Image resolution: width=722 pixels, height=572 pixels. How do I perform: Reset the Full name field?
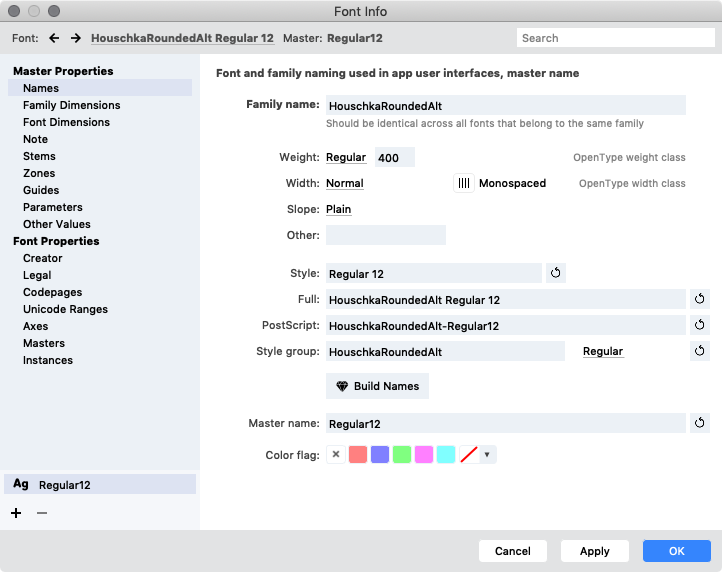pos(699,299)
